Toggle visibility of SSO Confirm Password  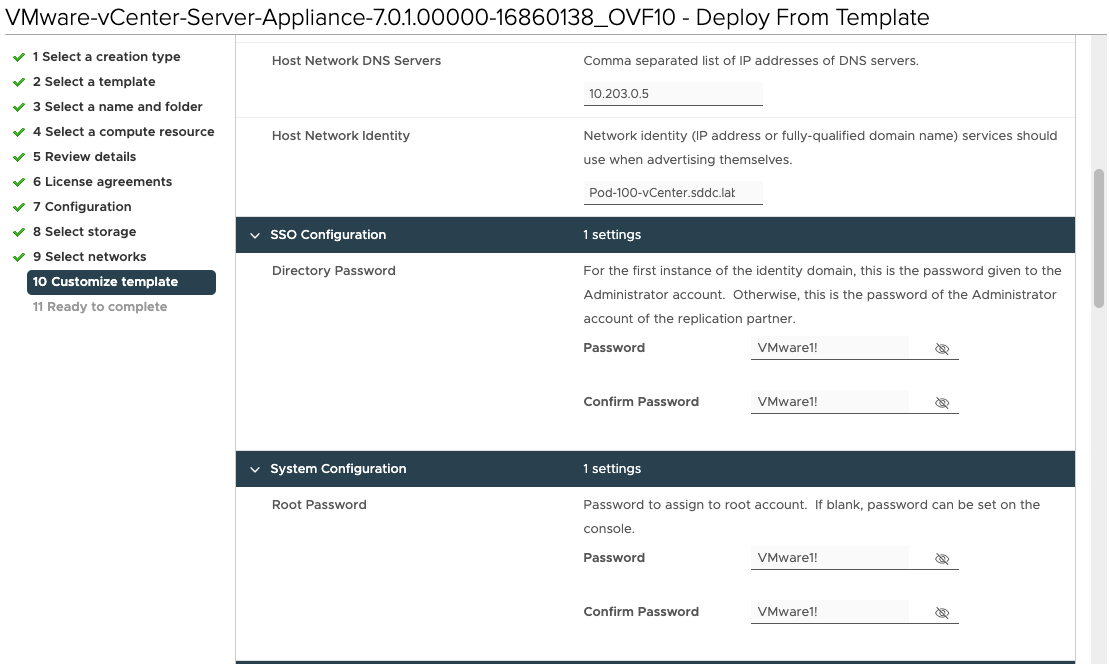(941, 403)
